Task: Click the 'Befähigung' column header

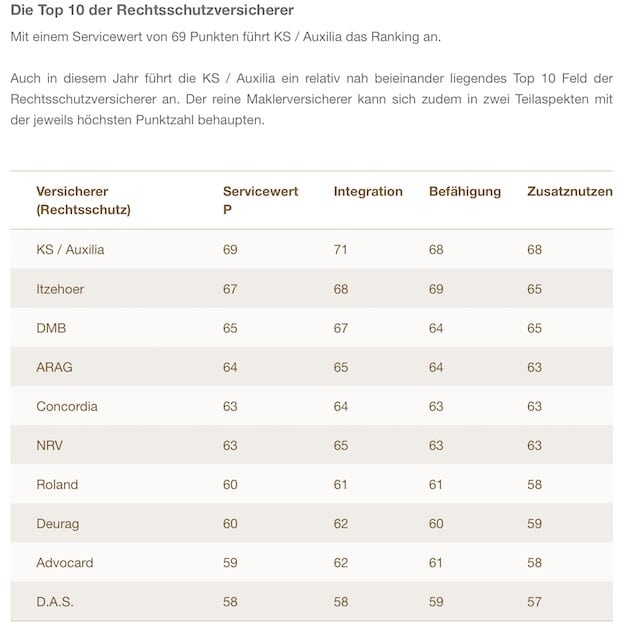Action: (464, 191)
